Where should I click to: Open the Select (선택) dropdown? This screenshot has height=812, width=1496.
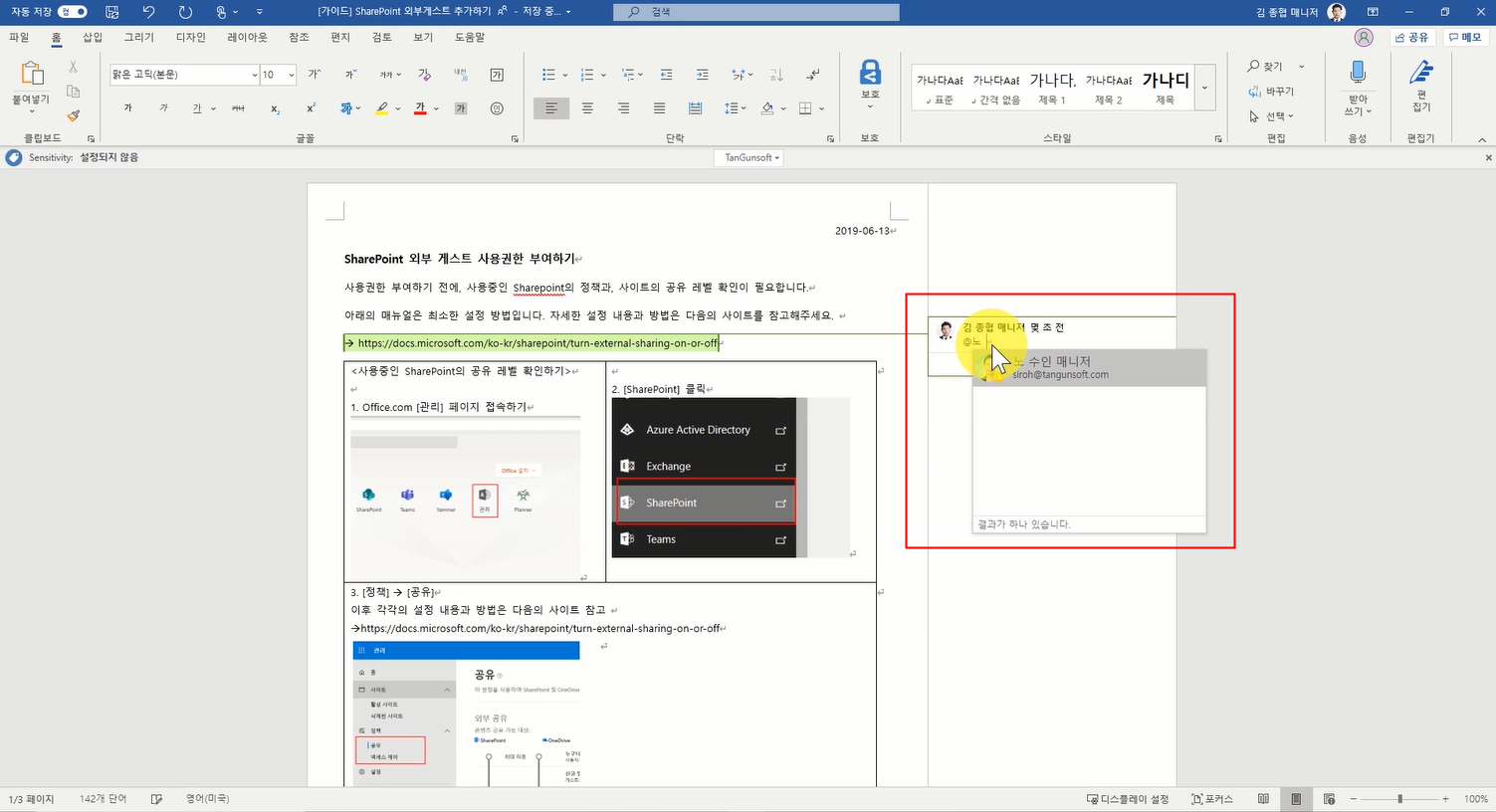pyautogui.click(x=1271, y=116)
